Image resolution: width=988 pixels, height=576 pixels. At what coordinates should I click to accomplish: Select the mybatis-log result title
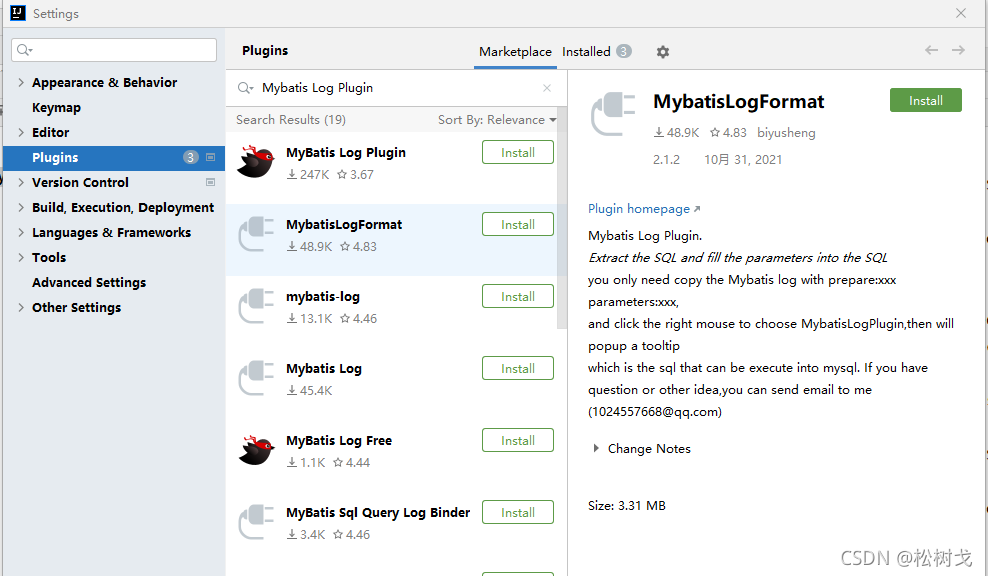[x=323, y=296]
